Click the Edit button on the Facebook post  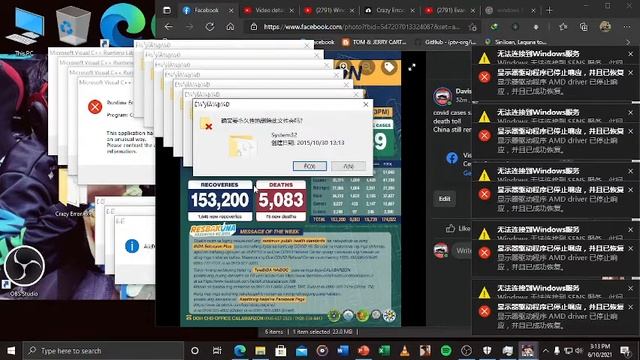pyautogui.click(x=444, y=199)
